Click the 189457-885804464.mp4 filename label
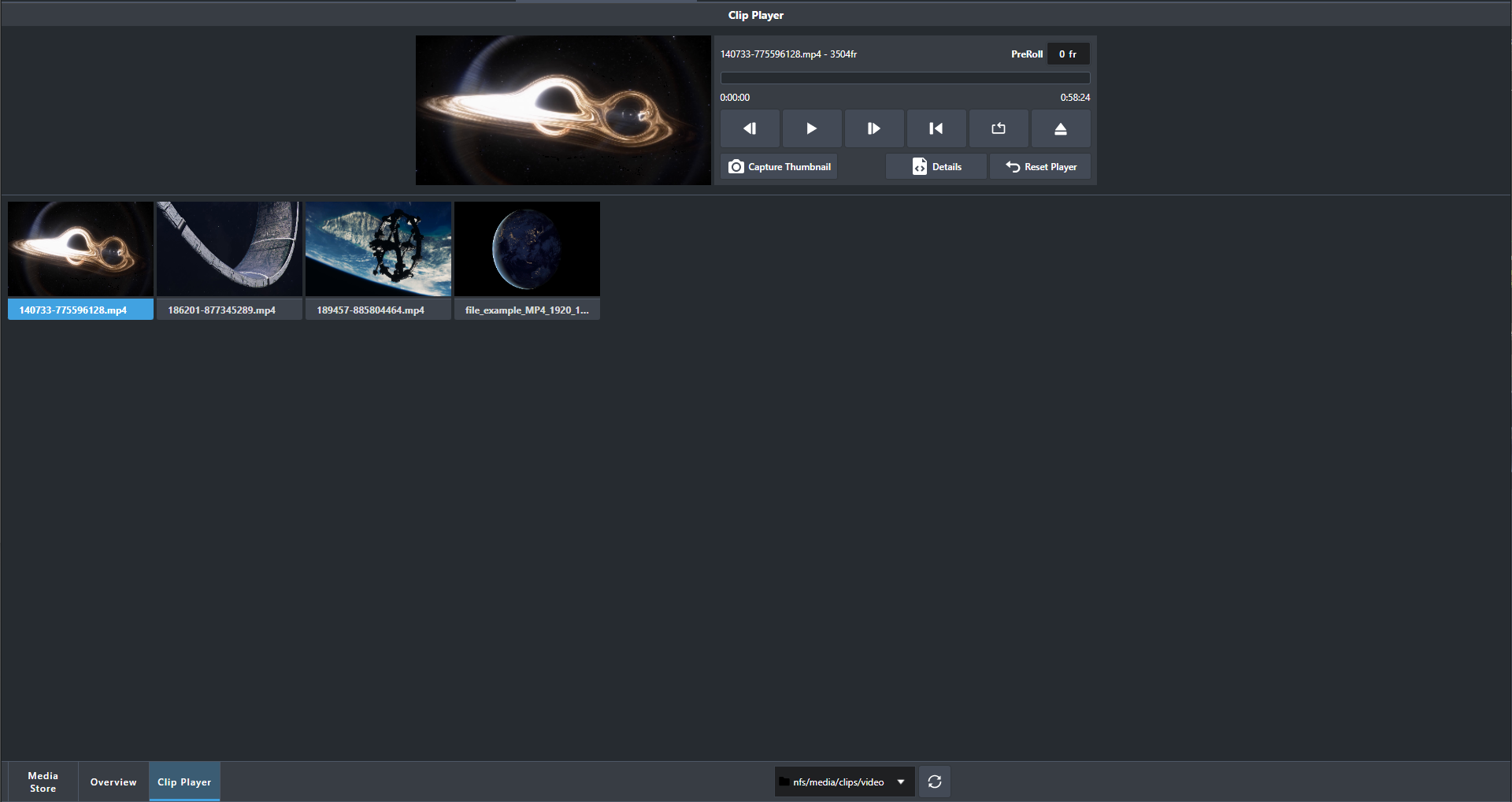This screenshot has width=1512, height=802. point(378,310)
